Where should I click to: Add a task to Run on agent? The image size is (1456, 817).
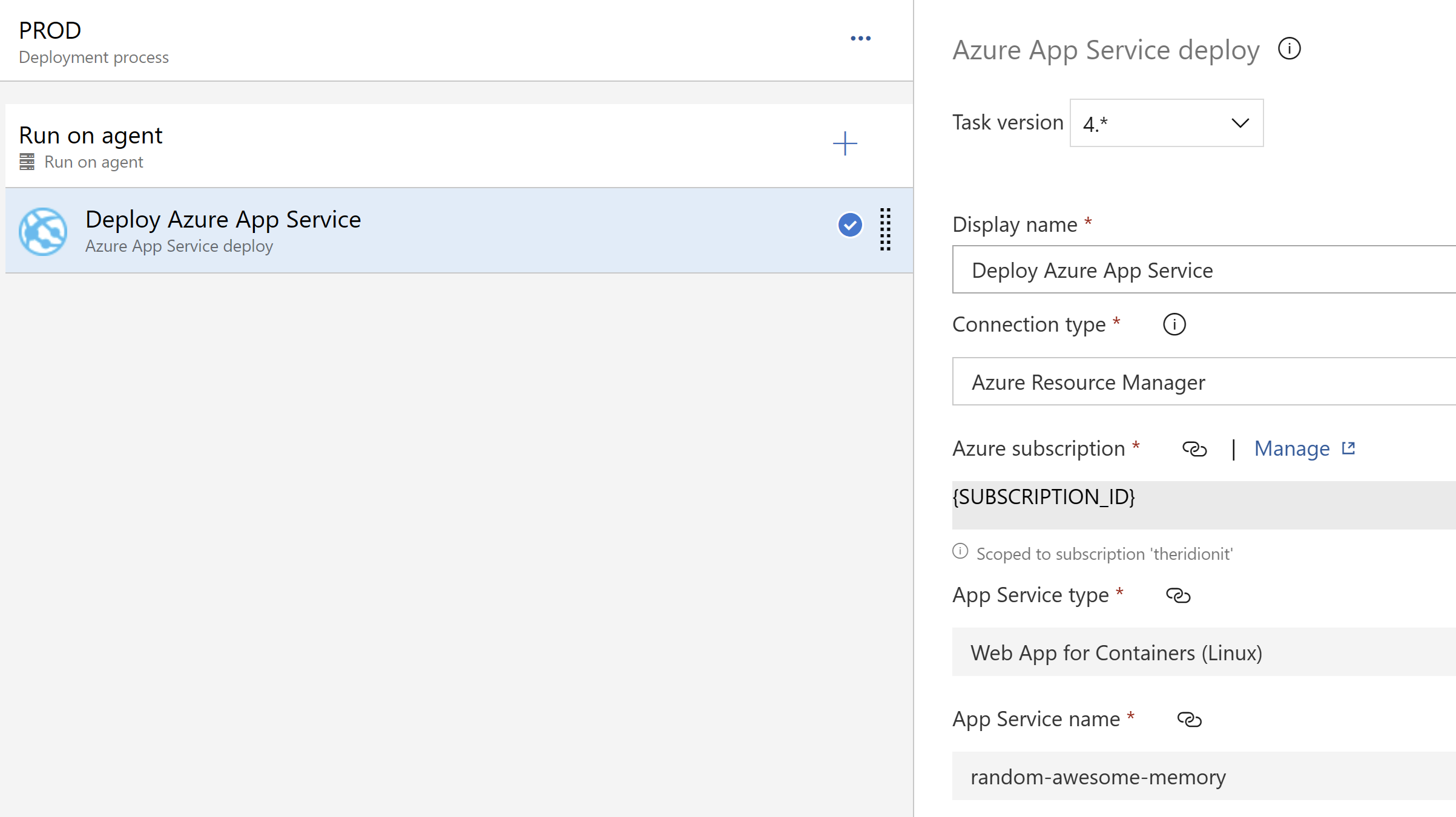[x=845, y=144]
